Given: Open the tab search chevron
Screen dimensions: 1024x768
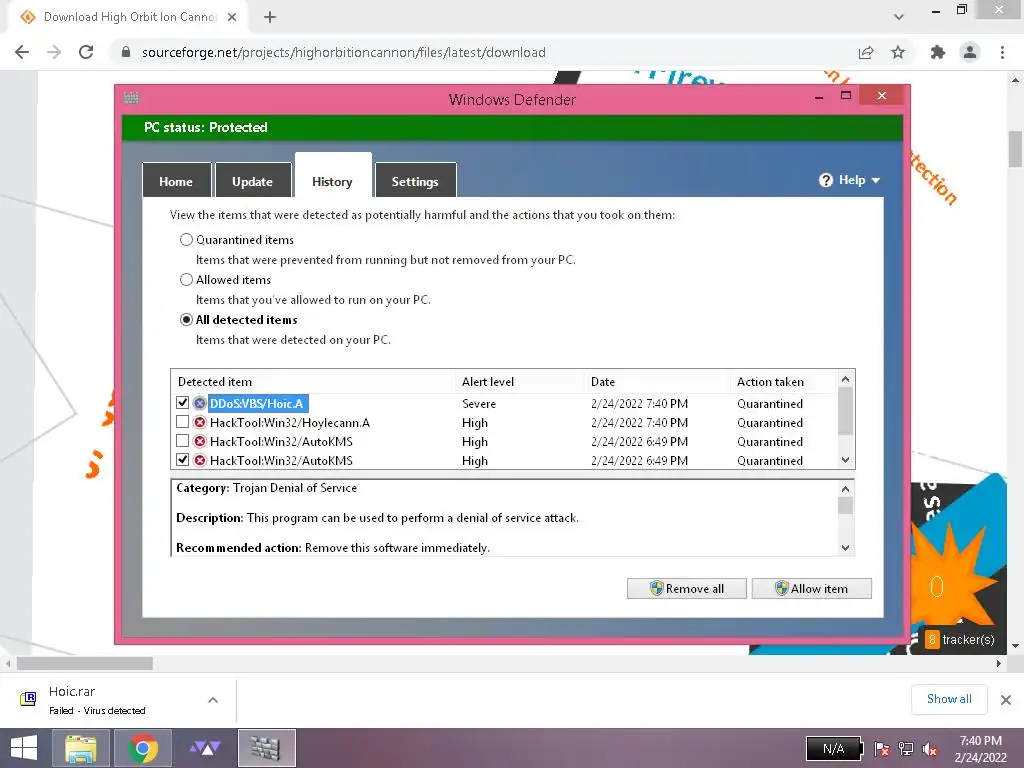Looking at the screenshot, I should click(x=899, y=17).
